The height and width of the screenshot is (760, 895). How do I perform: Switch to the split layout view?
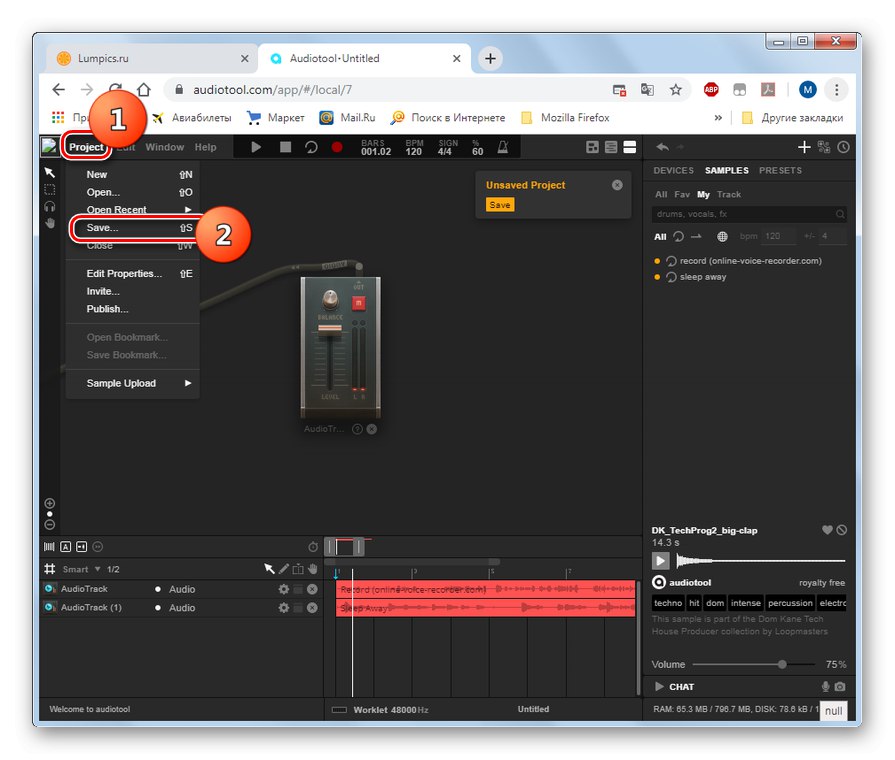coord(629,147)
